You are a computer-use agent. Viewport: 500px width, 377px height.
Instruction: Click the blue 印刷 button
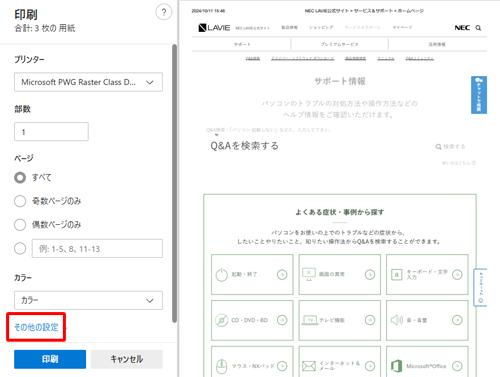point(50,359)
